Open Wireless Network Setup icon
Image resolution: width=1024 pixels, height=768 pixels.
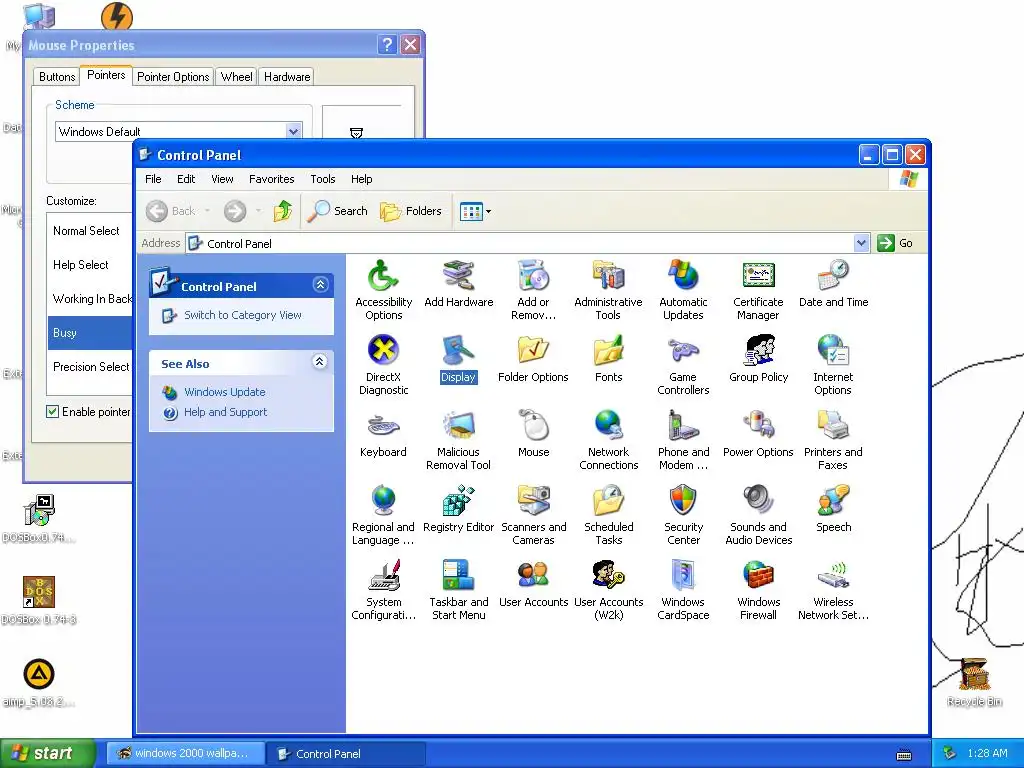coord(833,590)
